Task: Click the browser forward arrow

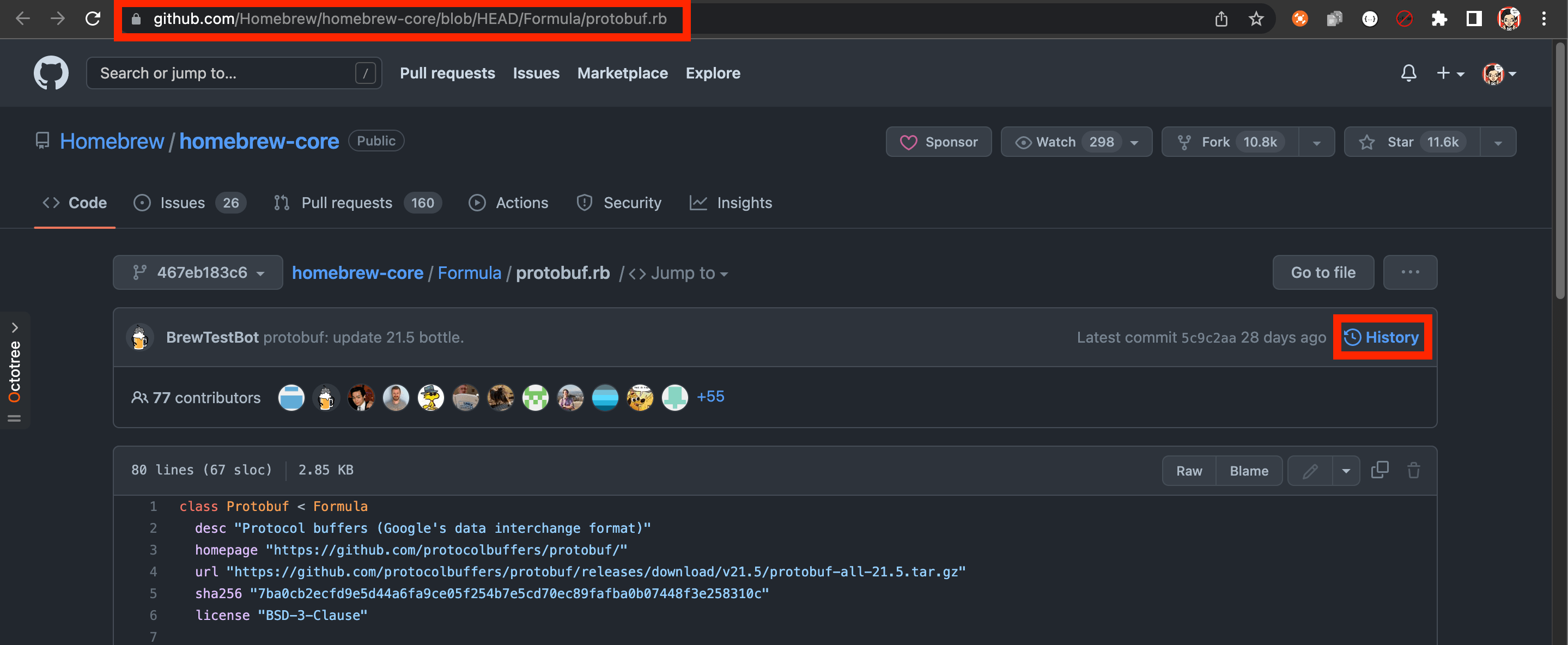Action: click(x=58, y=19)
